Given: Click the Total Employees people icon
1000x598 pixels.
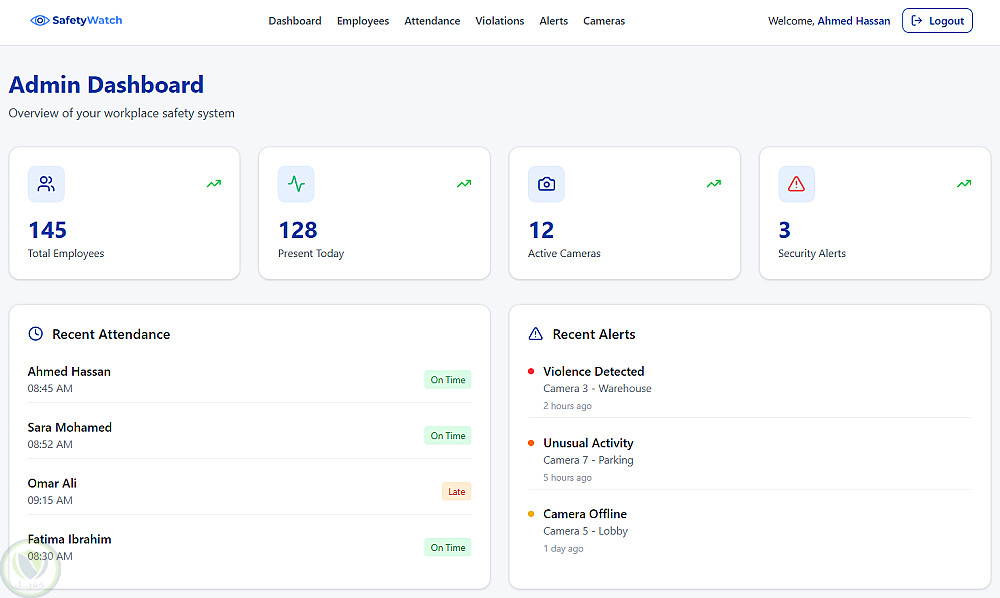Looking at the screenshot, I should click(x=46, y=184).
